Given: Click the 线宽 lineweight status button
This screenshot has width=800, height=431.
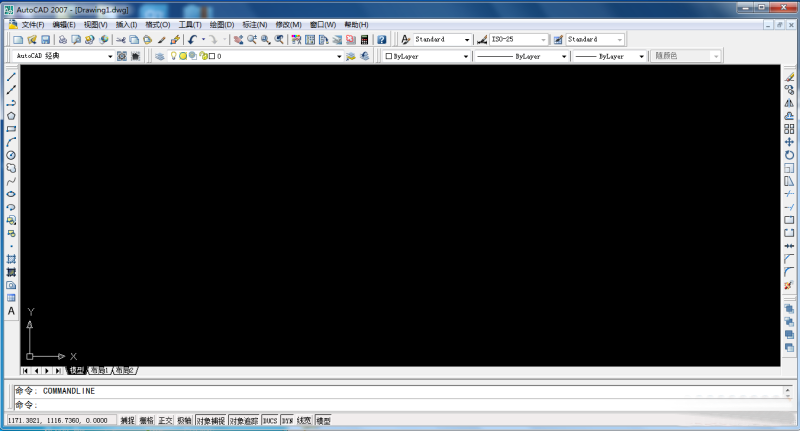Looking at the screenshot, I should [x=304, y=421].
